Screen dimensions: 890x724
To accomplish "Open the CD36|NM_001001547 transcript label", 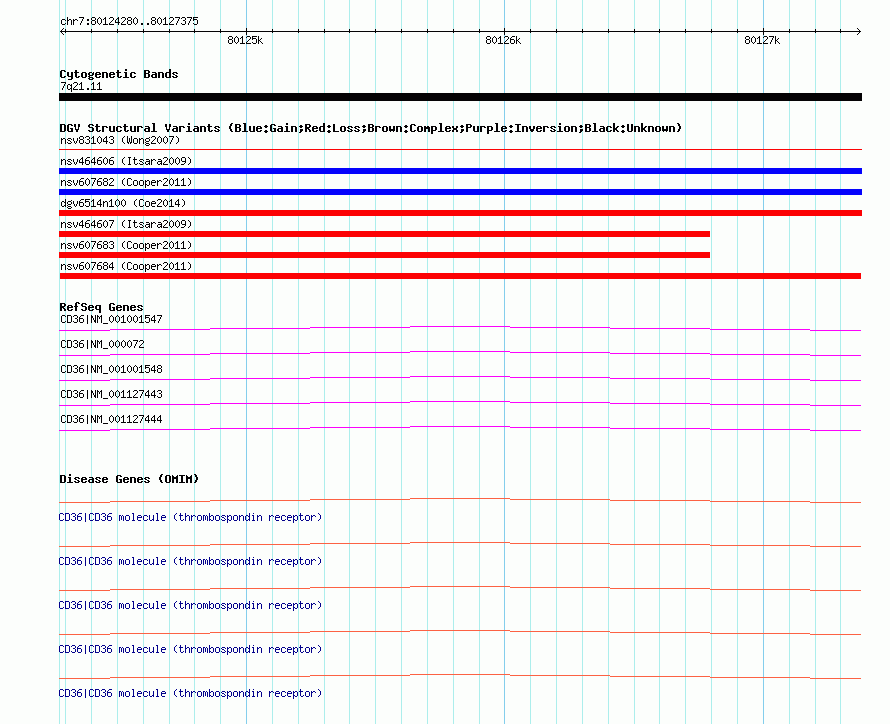I will click(111, 319).
